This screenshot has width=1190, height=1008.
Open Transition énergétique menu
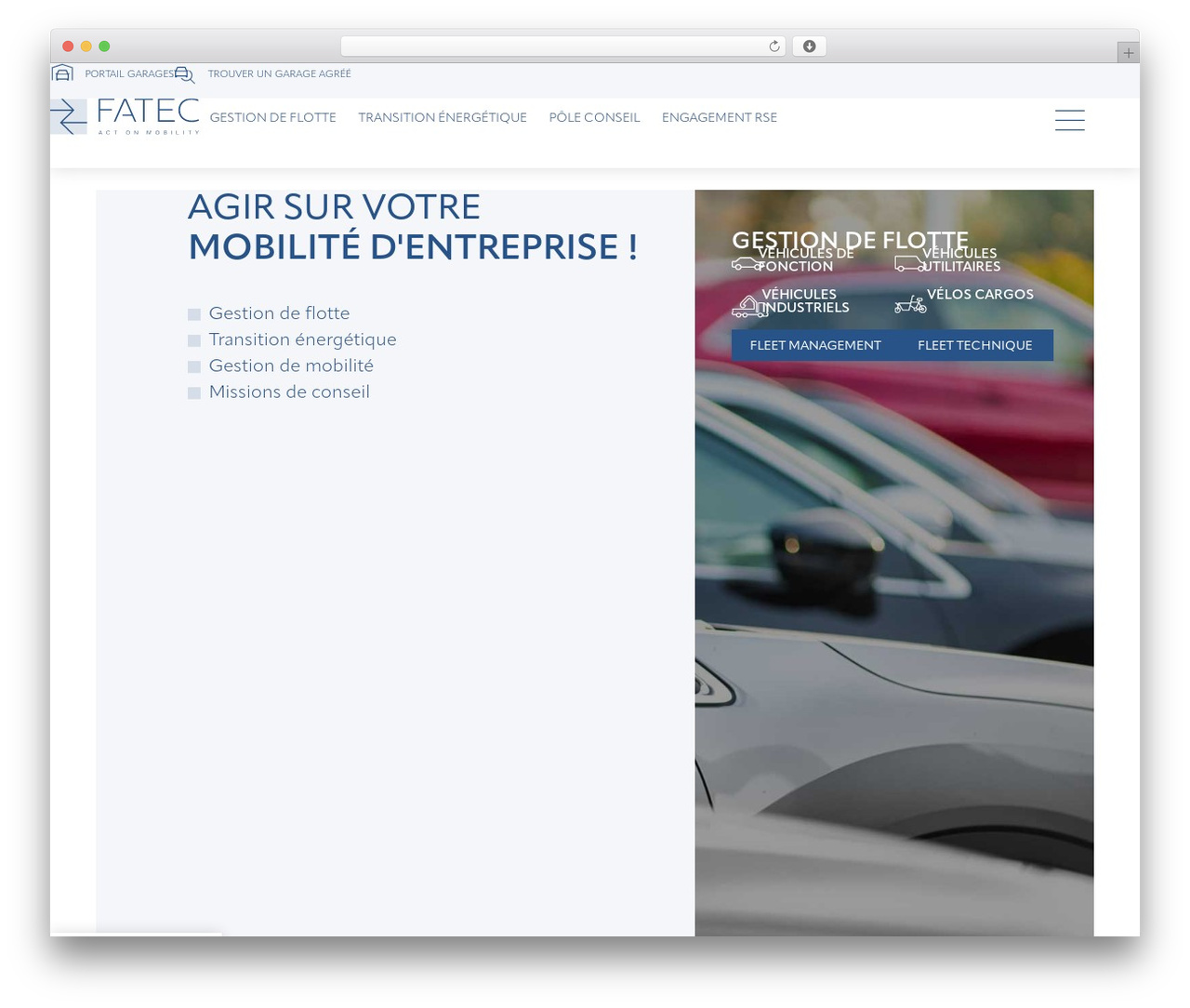click(x=443, y=117)
